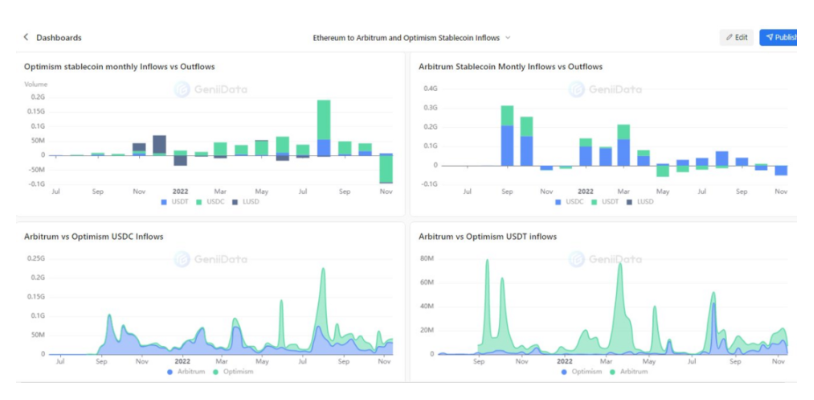Go back using the Dashboards arrow
Image resolution: width=814 pixels, height=400 pixels.
26,37
